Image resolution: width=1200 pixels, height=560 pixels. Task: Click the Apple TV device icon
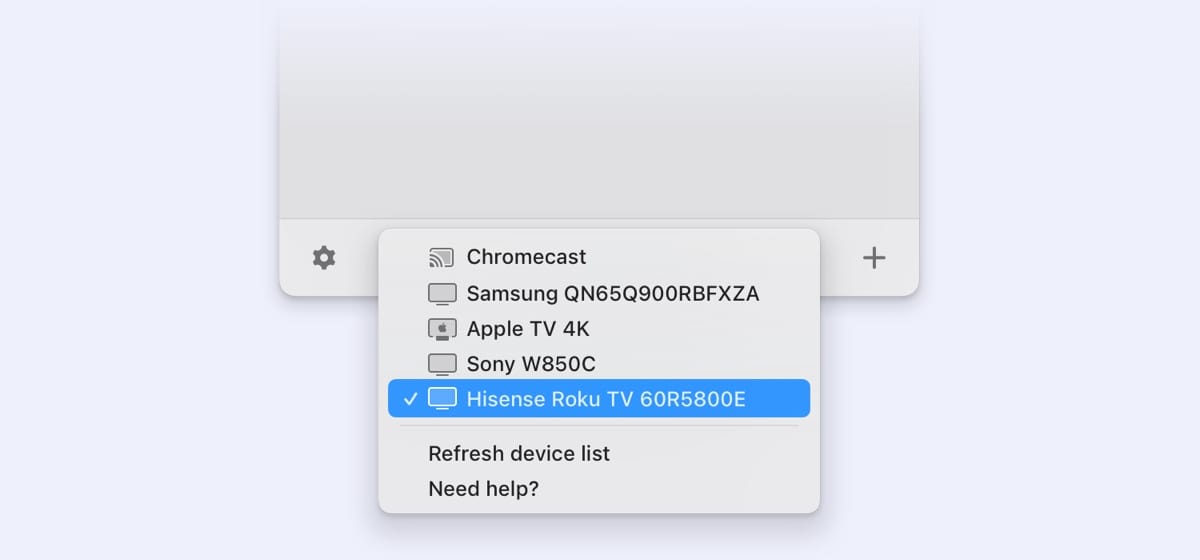(441, 329)
